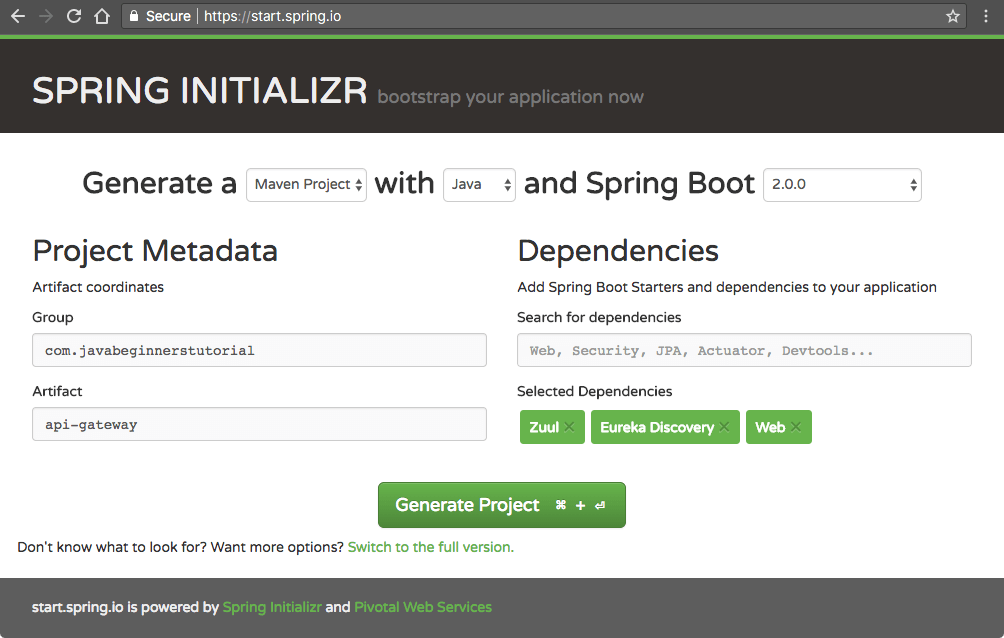The width and height of the screenshot is (1004, 638).
Task: Remove Web dependency with its X
Action: [796, 427]
